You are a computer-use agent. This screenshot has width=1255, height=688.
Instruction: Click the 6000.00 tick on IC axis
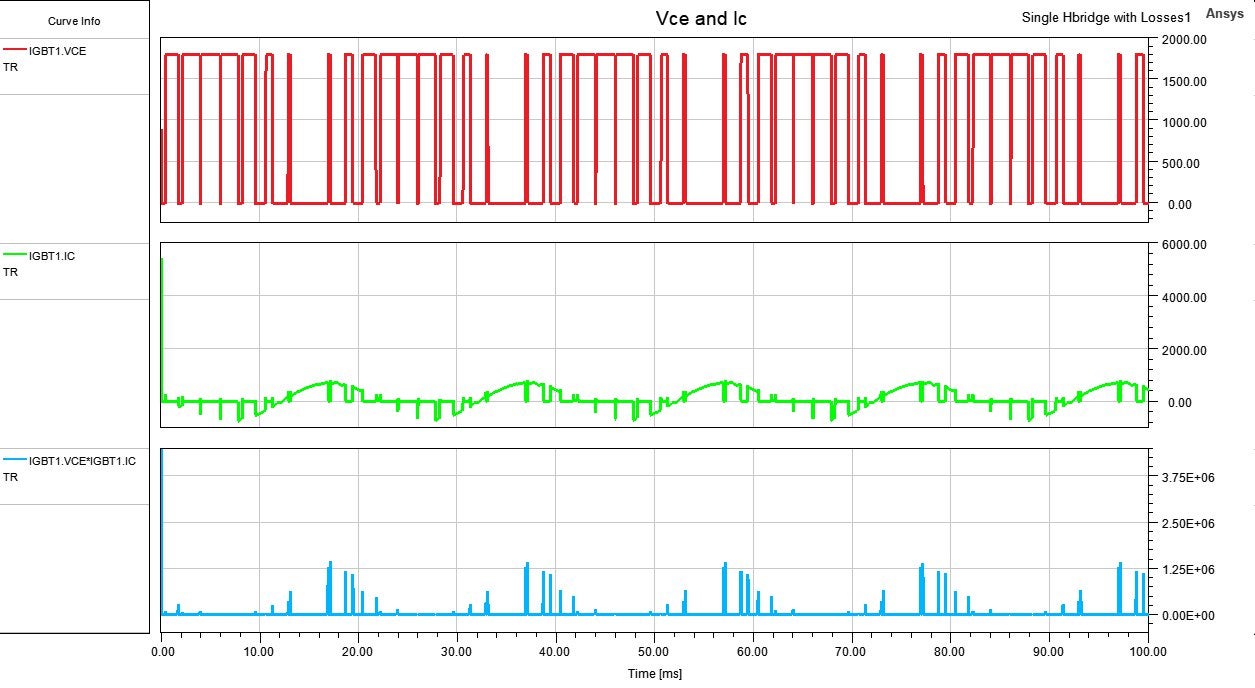click(1183, 245)
